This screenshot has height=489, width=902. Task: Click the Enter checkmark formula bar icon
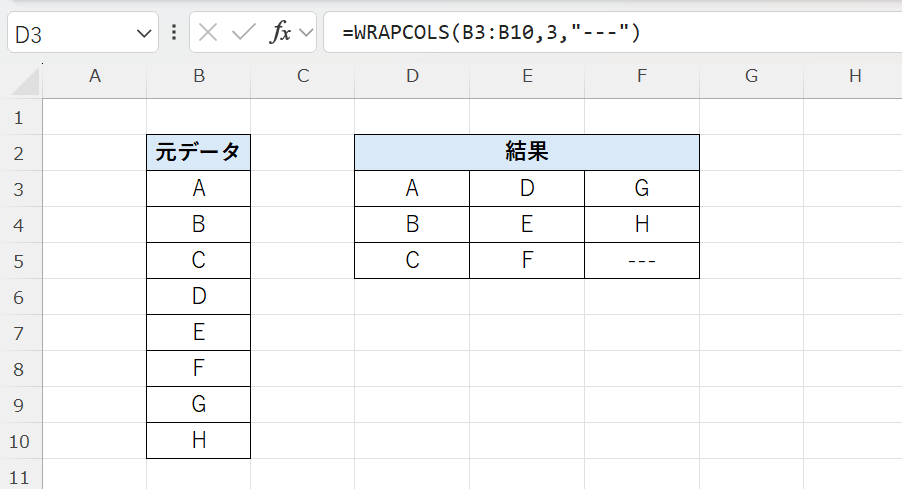tap(243, 33)
